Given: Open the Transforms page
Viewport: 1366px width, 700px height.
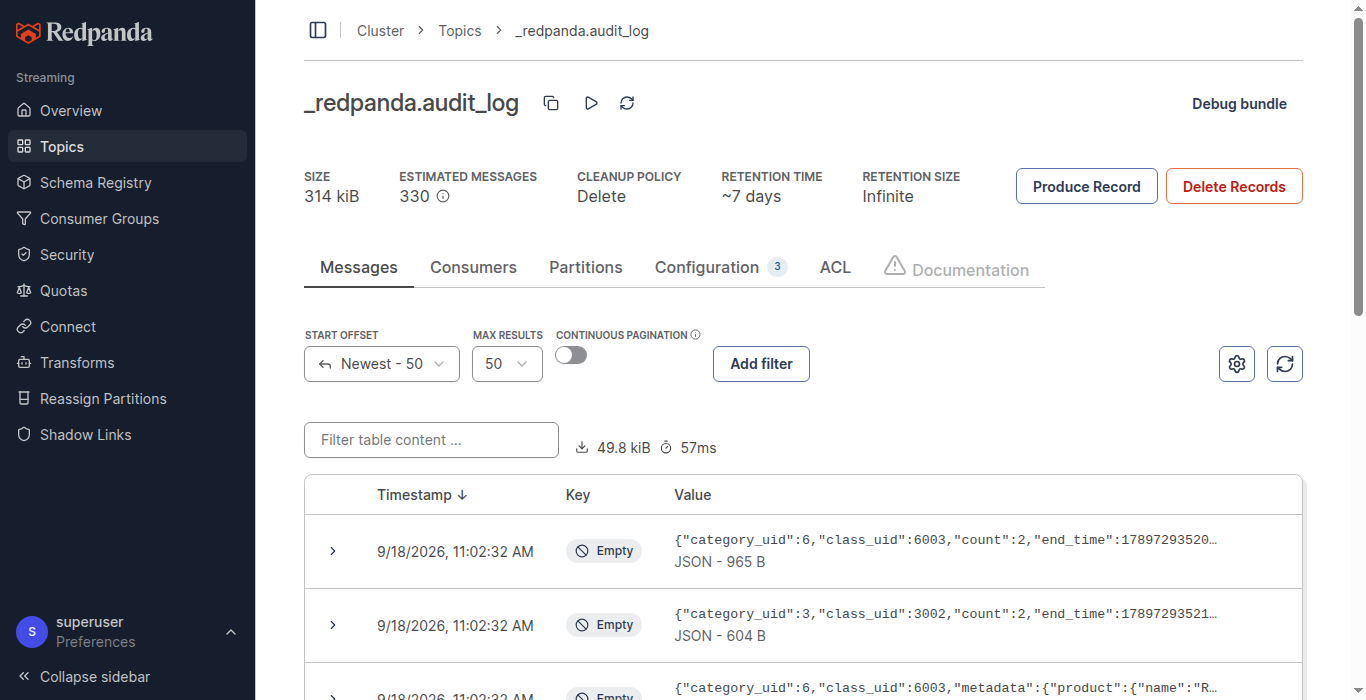Looking at the screenshot, I should pos(127,363).
